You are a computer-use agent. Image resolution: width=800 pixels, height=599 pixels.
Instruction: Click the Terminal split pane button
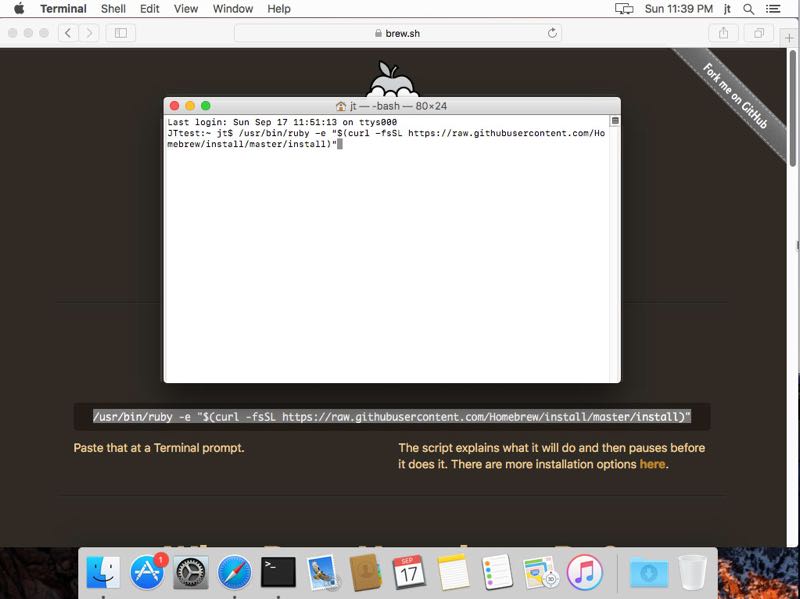point(615,121)
